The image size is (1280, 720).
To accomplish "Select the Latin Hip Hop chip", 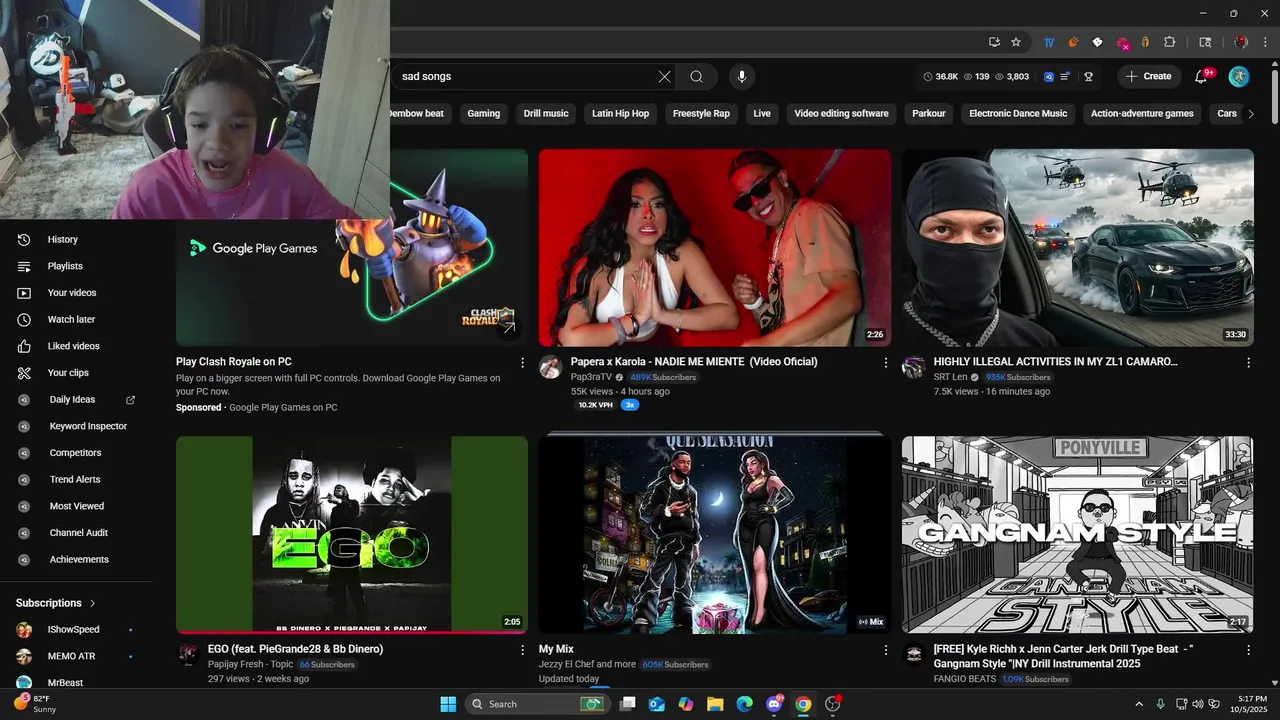I will point(620,114).
